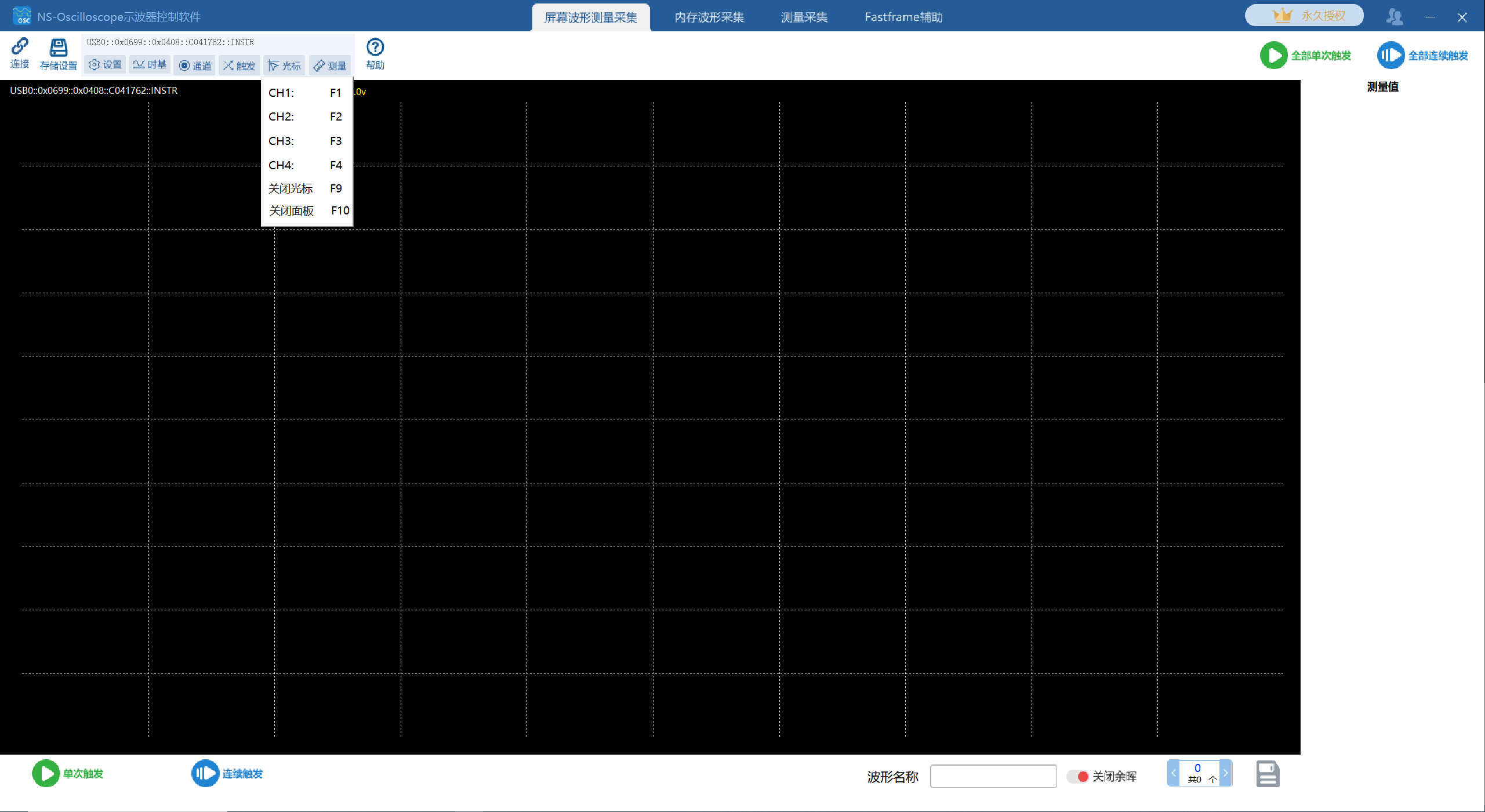The height and width of the screenshot is (812, 1485).
Task: Click the 单次触发 play button
Action: 46,773
